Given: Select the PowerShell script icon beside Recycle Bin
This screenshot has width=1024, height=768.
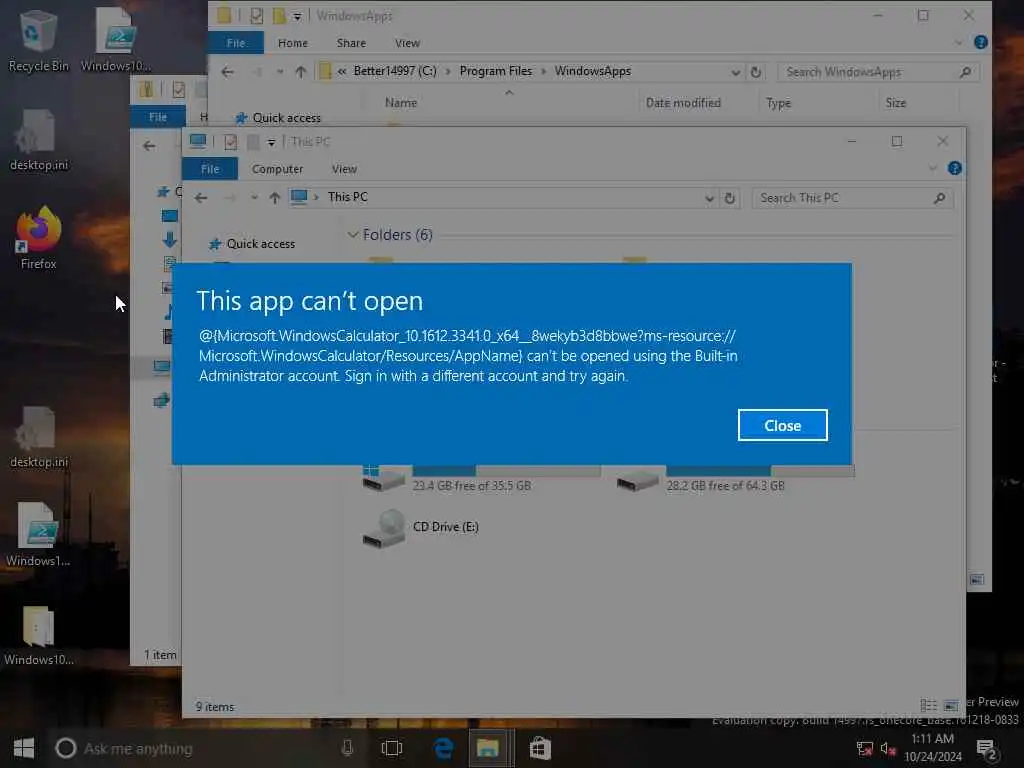Looking at the screenshot, I should tap(116, 40).
